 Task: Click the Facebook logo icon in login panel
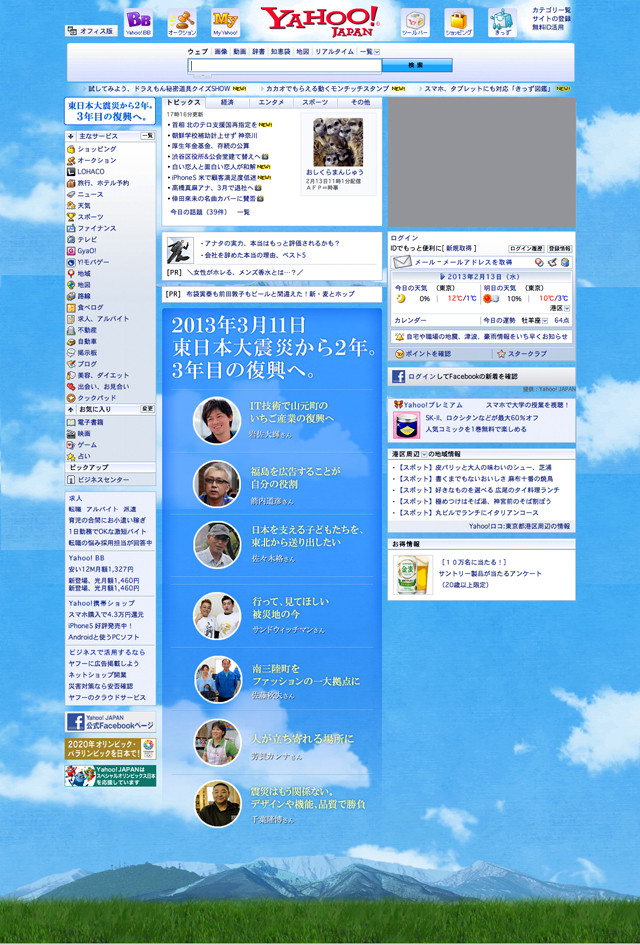[398, 376]
